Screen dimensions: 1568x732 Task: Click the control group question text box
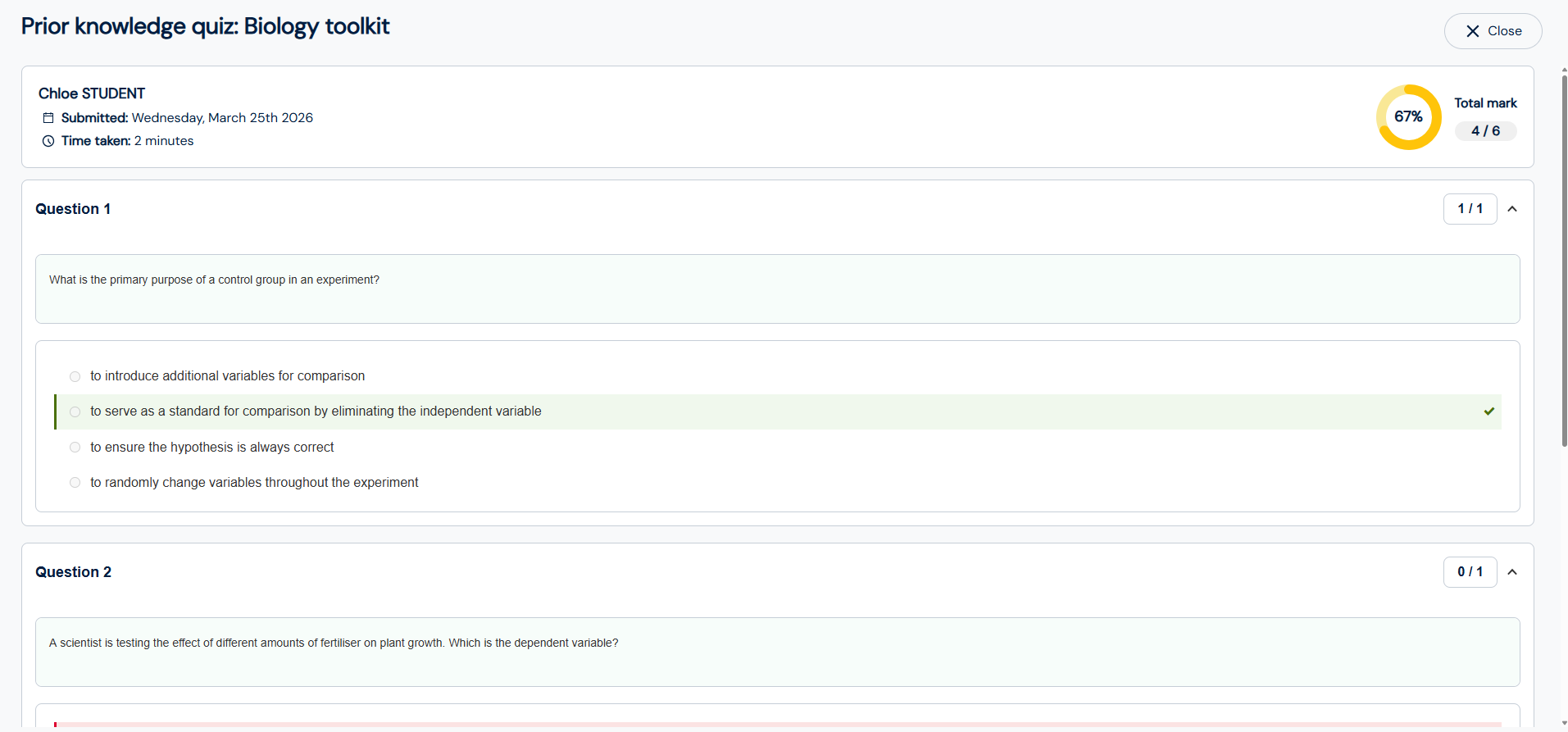(x=776, y=289)
